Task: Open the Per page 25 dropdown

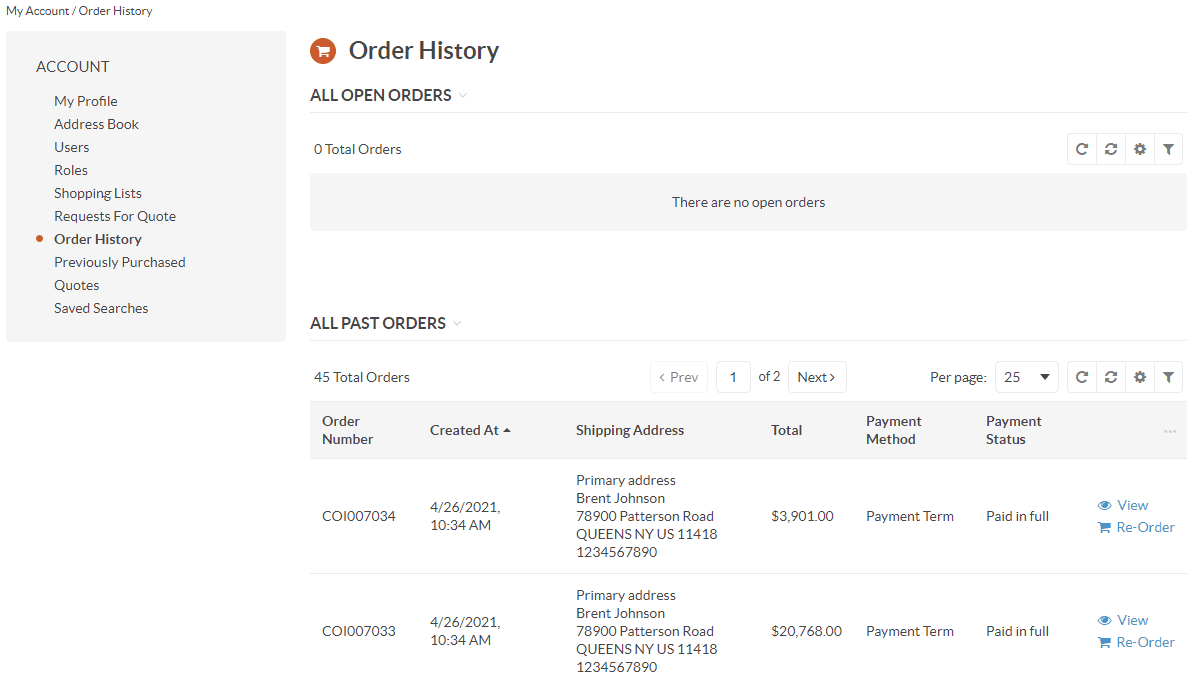Action: (1026, 377)
